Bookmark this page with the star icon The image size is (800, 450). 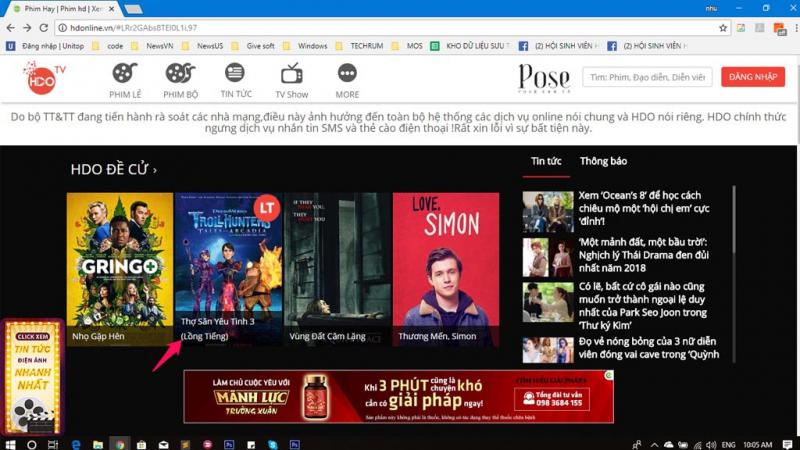pyautogui.click(x=723, y=28)
